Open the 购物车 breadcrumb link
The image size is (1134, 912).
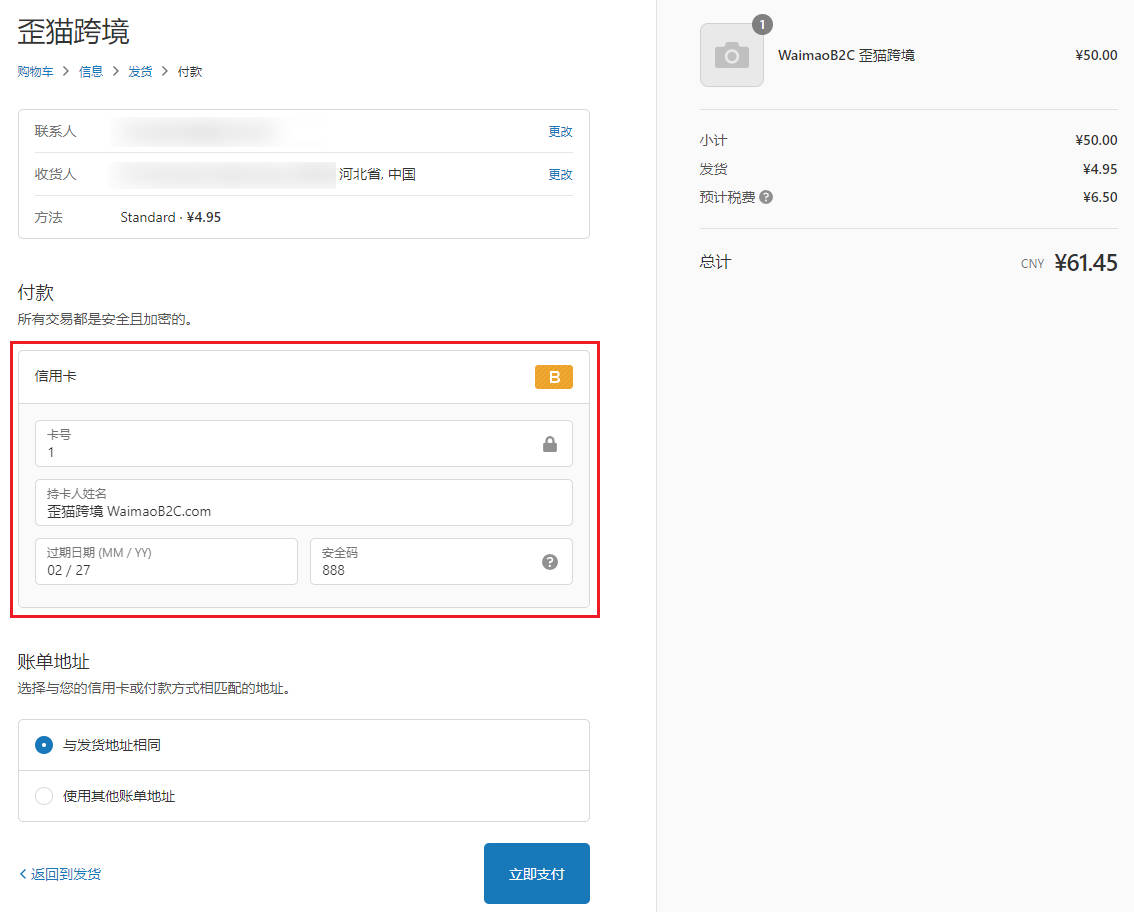pyautogui.click(x=35, y=71)
